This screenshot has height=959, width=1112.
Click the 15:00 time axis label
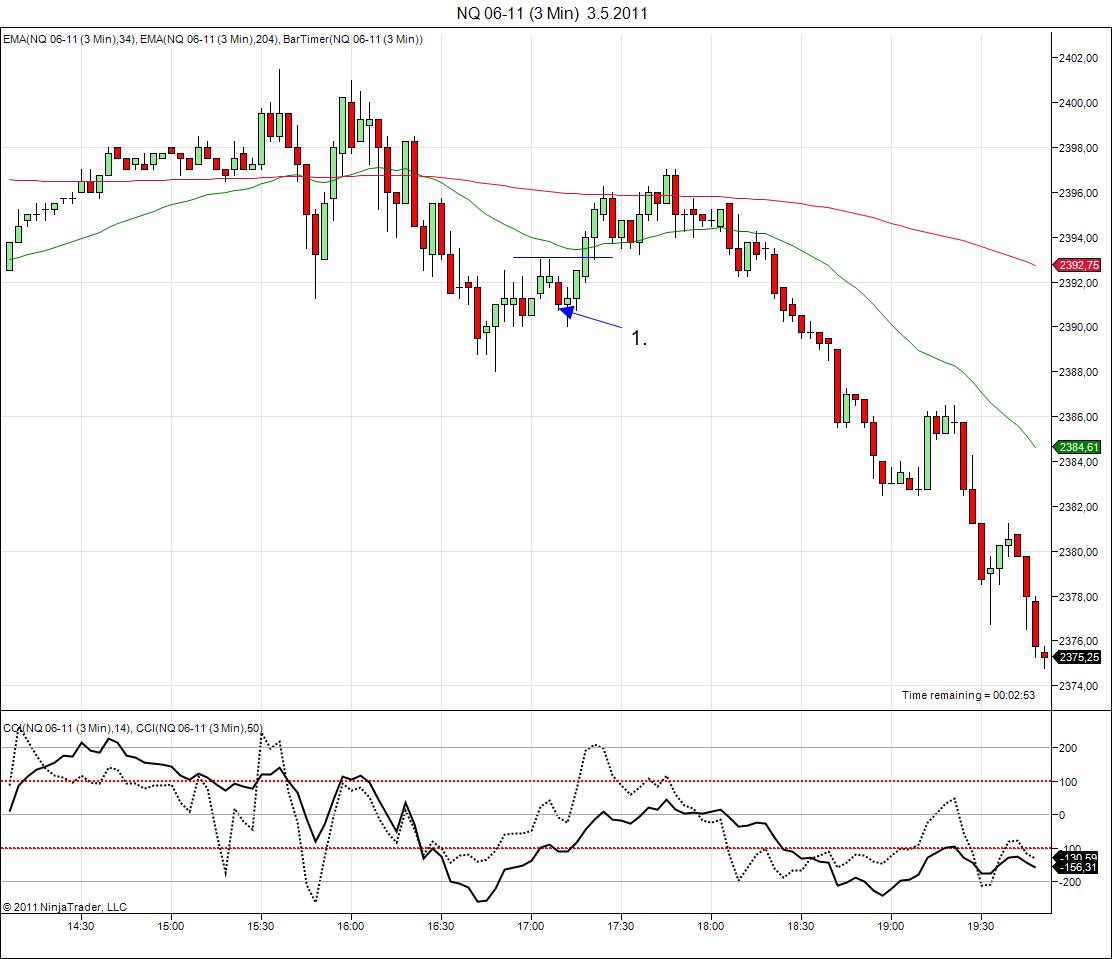171,926
